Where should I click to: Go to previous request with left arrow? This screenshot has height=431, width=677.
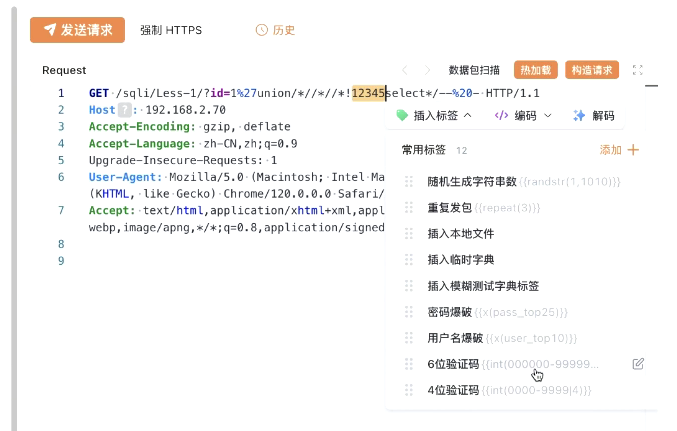click(405, 70)
